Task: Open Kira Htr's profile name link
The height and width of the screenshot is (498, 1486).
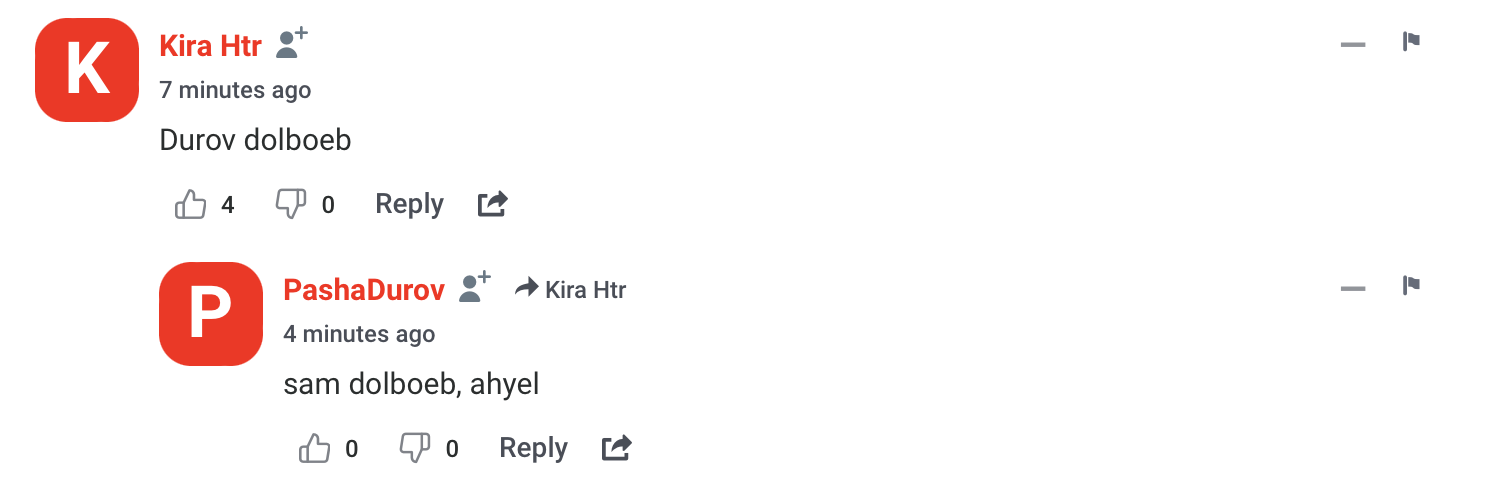Action: coord(210,45)
